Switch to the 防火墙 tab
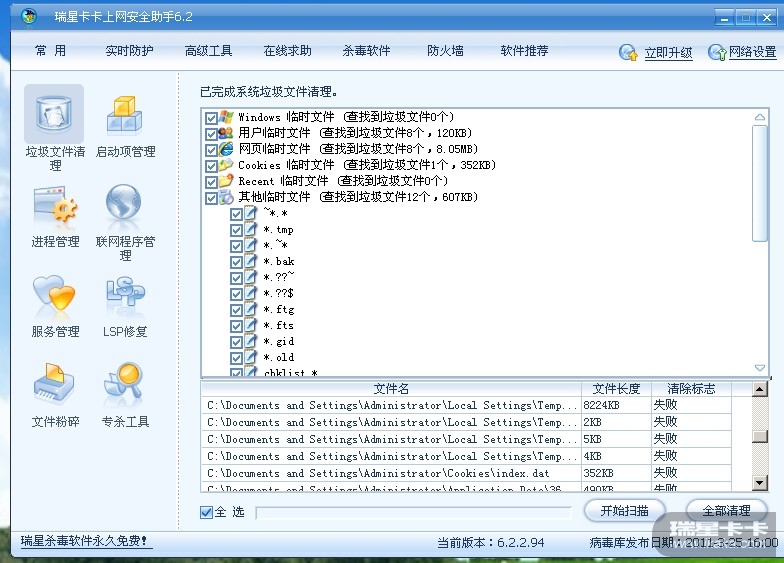This screenshot has height=563, width=784. [445, 50]
